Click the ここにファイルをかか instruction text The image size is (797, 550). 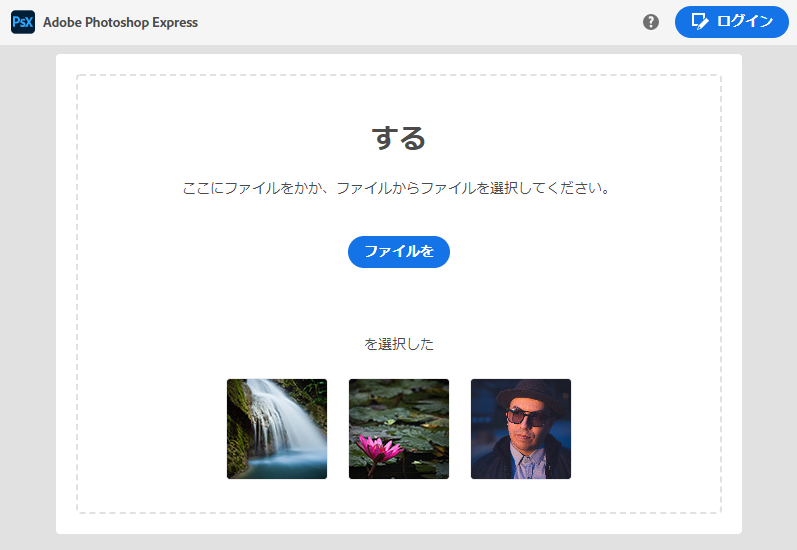(395, 188)
